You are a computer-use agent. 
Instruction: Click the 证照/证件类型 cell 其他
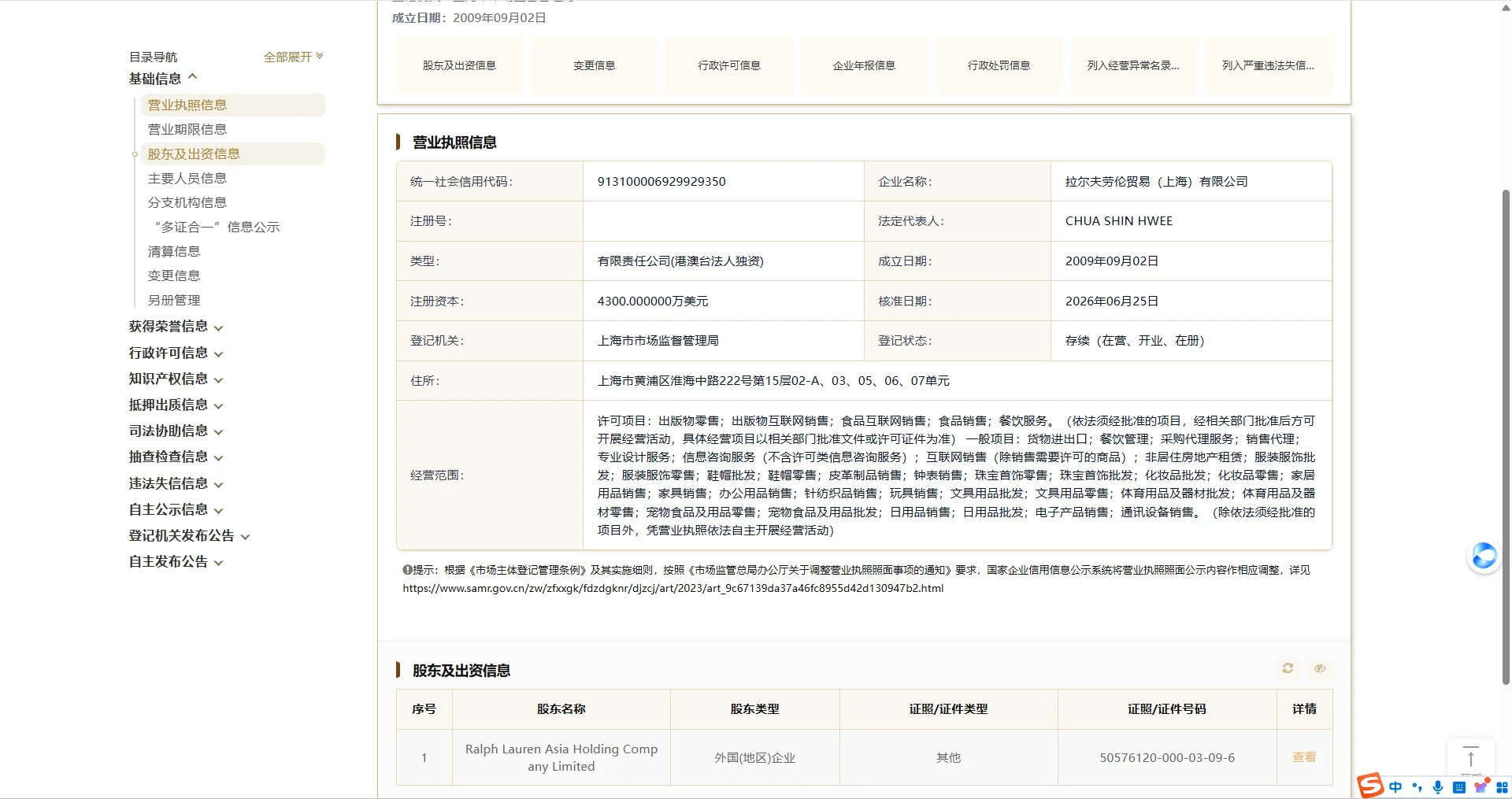(x=948, y=757)
